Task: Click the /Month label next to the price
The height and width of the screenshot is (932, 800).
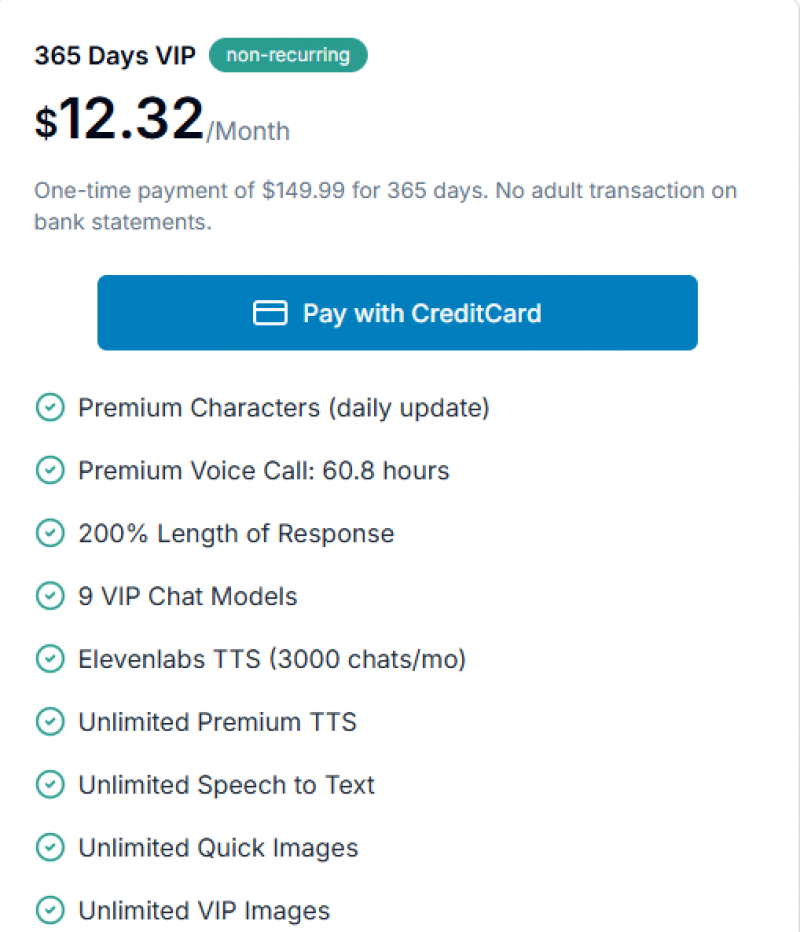Action: [x=248, y=131]
